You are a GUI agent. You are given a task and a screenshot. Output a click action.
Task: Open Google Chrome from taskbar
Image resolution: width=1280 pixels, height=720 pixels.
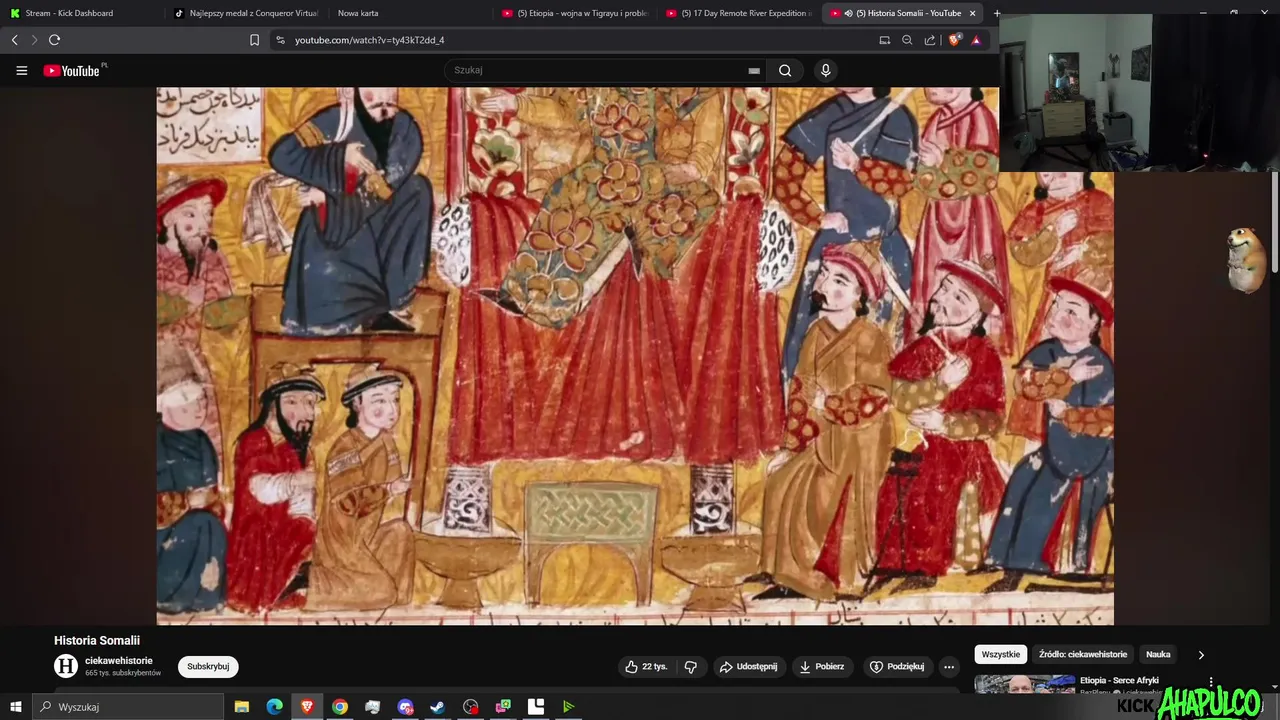(x=340, y=707)
